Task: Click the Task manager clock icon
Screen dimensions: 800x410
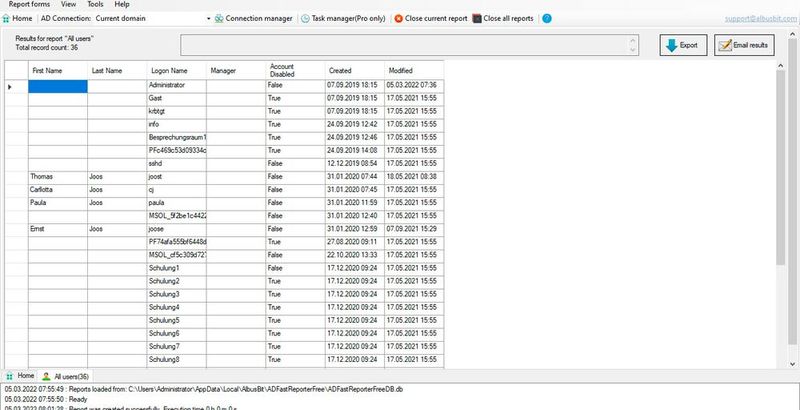Action: pyautogui.click(x=305, y=18)
